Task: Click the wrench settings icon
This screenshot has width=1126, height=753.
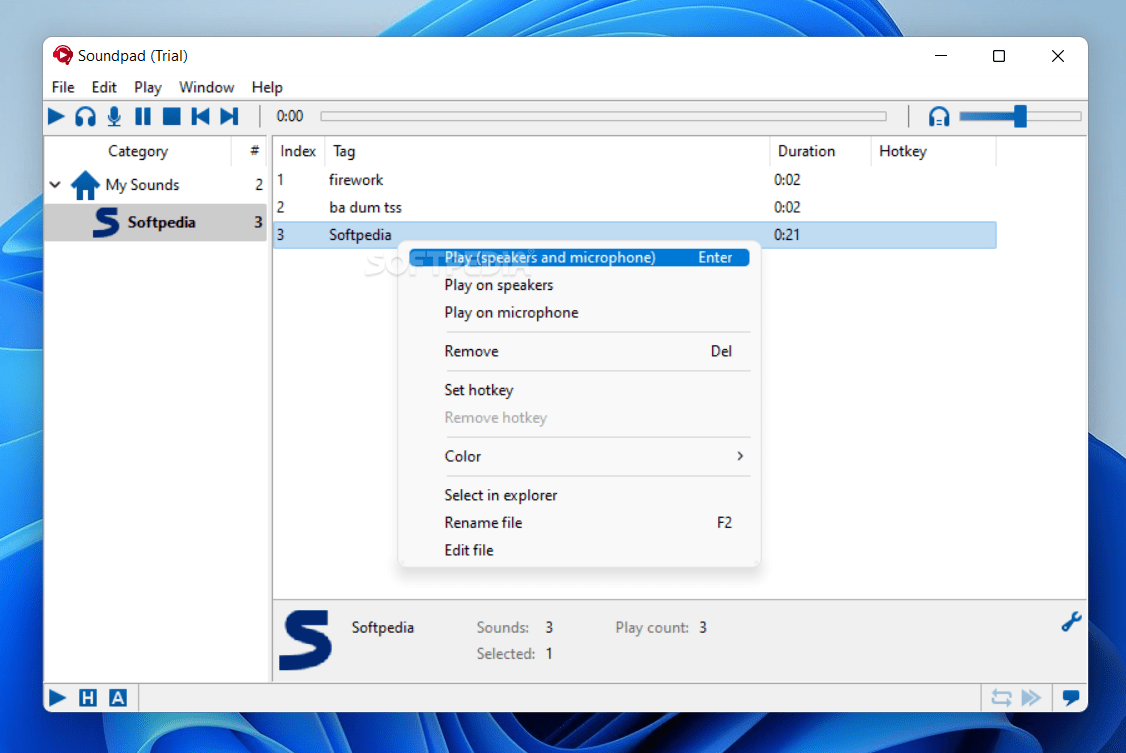Action: click(1071, 622)
